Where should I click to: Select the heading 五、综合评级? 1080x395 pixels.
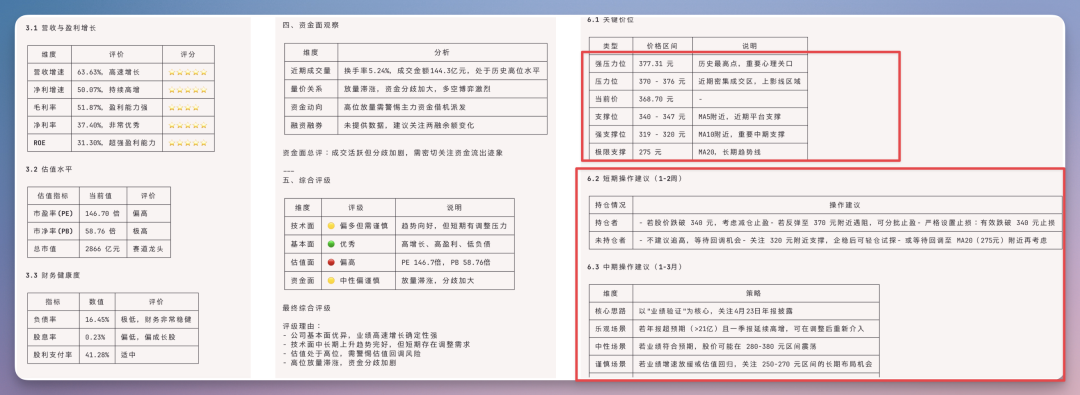click(307, 180)
